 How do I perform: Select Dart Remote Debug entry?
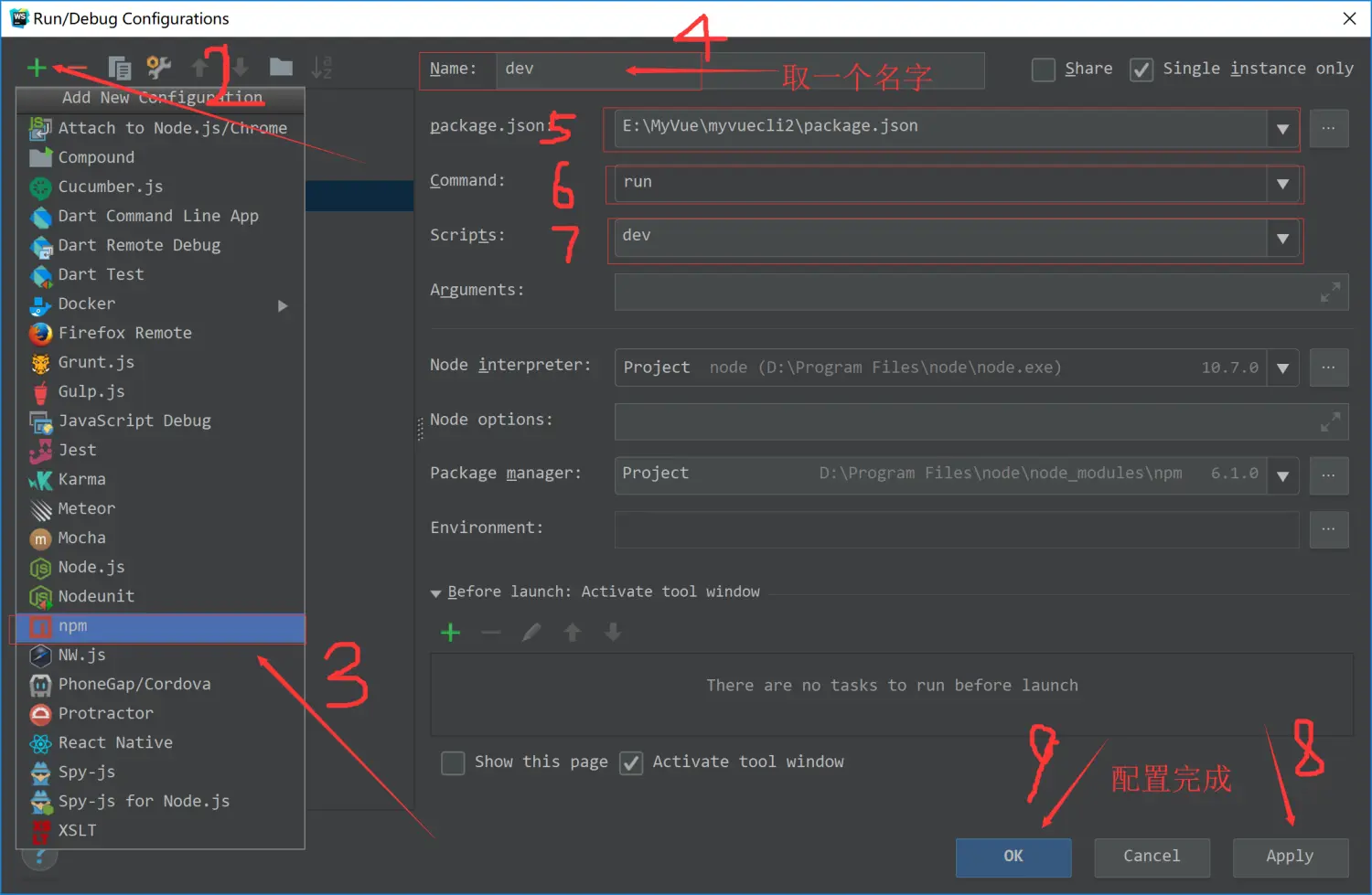(161, 246)
